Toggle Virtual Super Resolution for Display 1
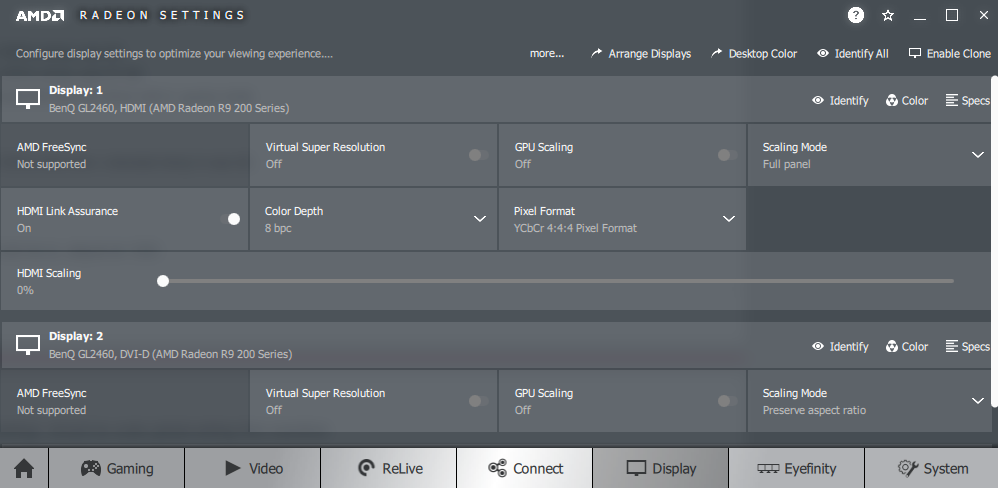The width and height of the screenshot is (998, 488). click(479, 155)
